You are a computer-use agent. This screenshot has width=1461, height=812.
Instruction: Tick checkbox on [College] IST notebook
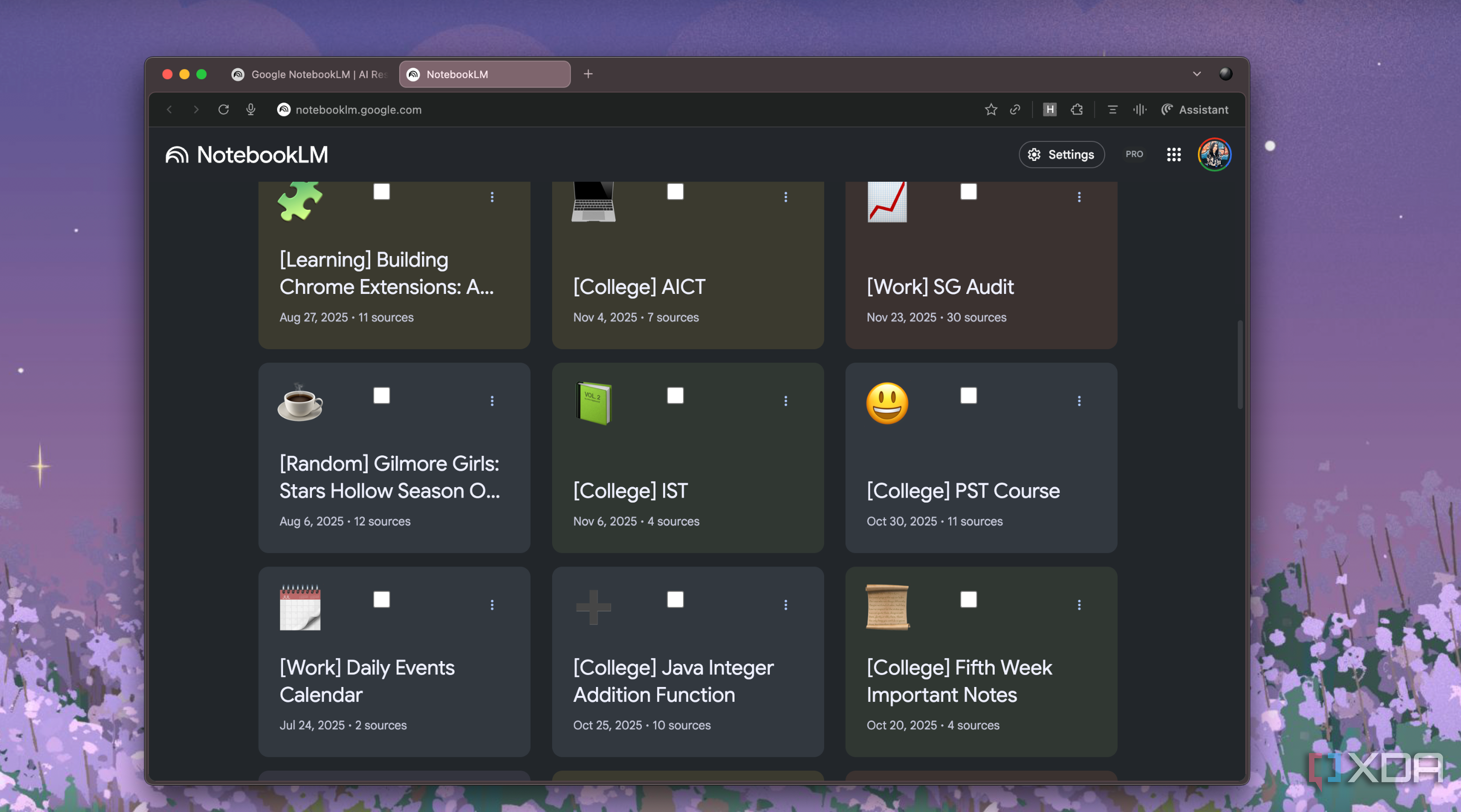pos(675,395)
